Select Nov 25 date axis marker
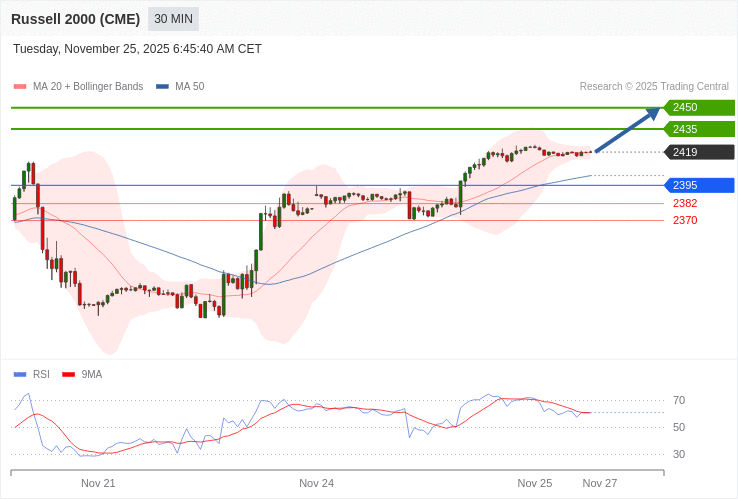This screenshot has width=738, height=500. click(x=535, y=483)
